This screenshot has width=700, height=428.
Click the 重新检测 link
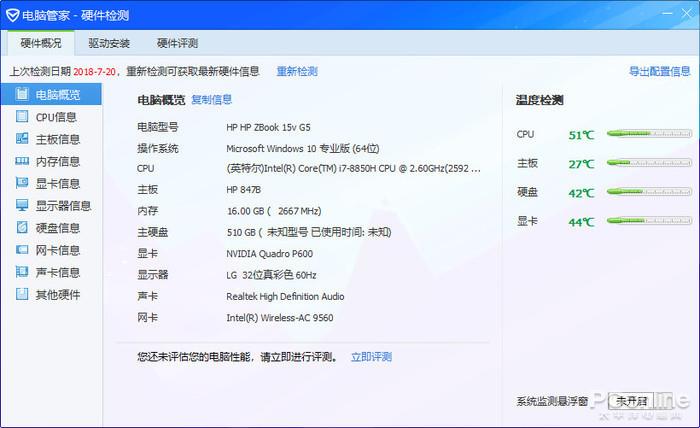(x=297, y=71)
